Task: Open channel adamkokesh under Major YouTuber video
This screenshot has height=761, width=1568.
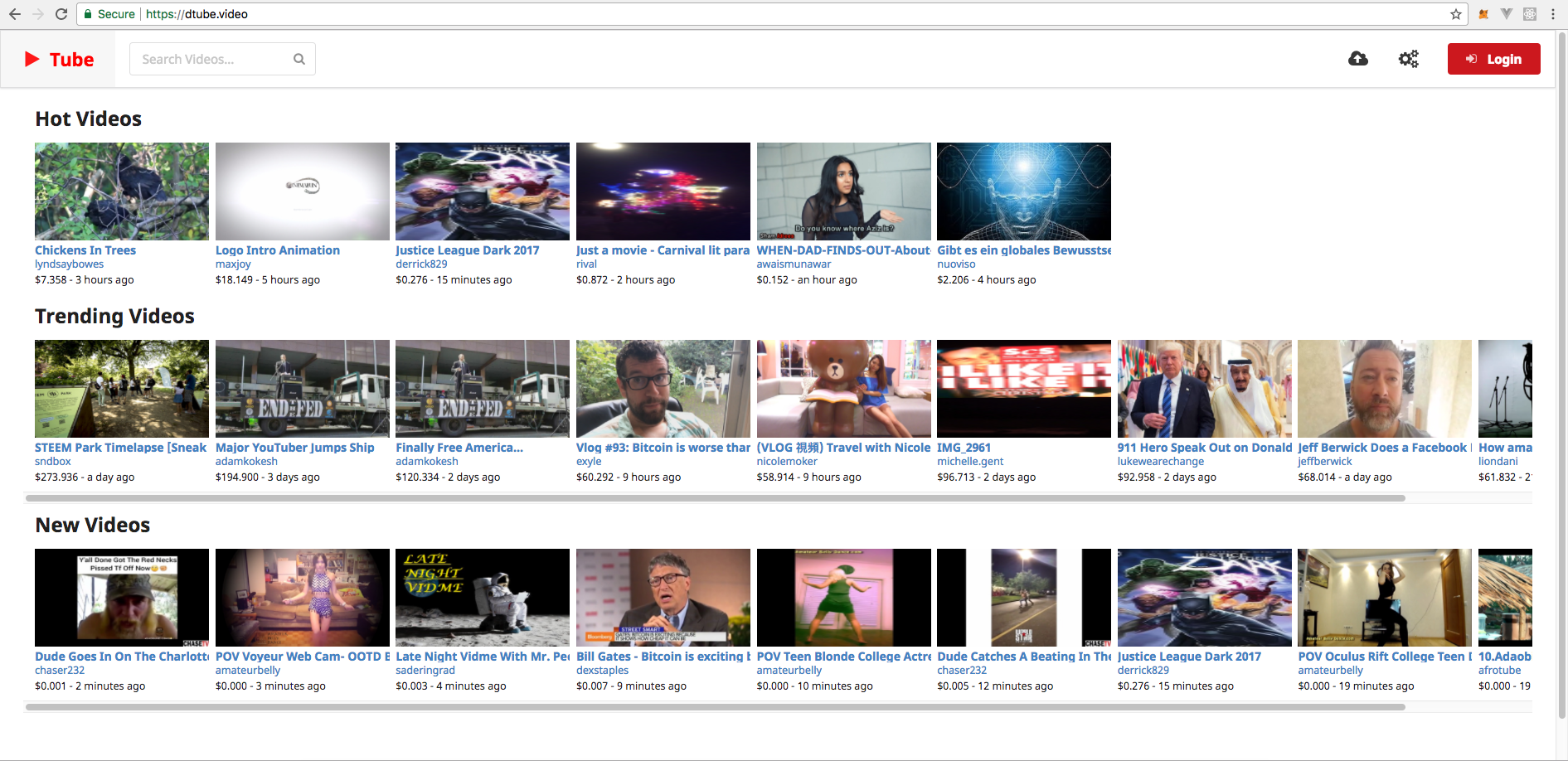Action: pyautogui.click(x=246, y=462)
